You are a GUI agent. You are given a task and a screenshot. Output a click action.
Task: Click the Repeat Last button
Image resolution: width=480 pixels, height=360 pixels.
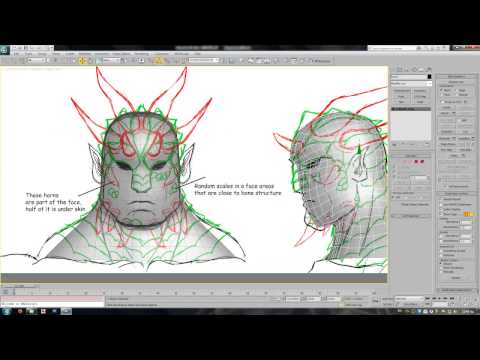456,82
